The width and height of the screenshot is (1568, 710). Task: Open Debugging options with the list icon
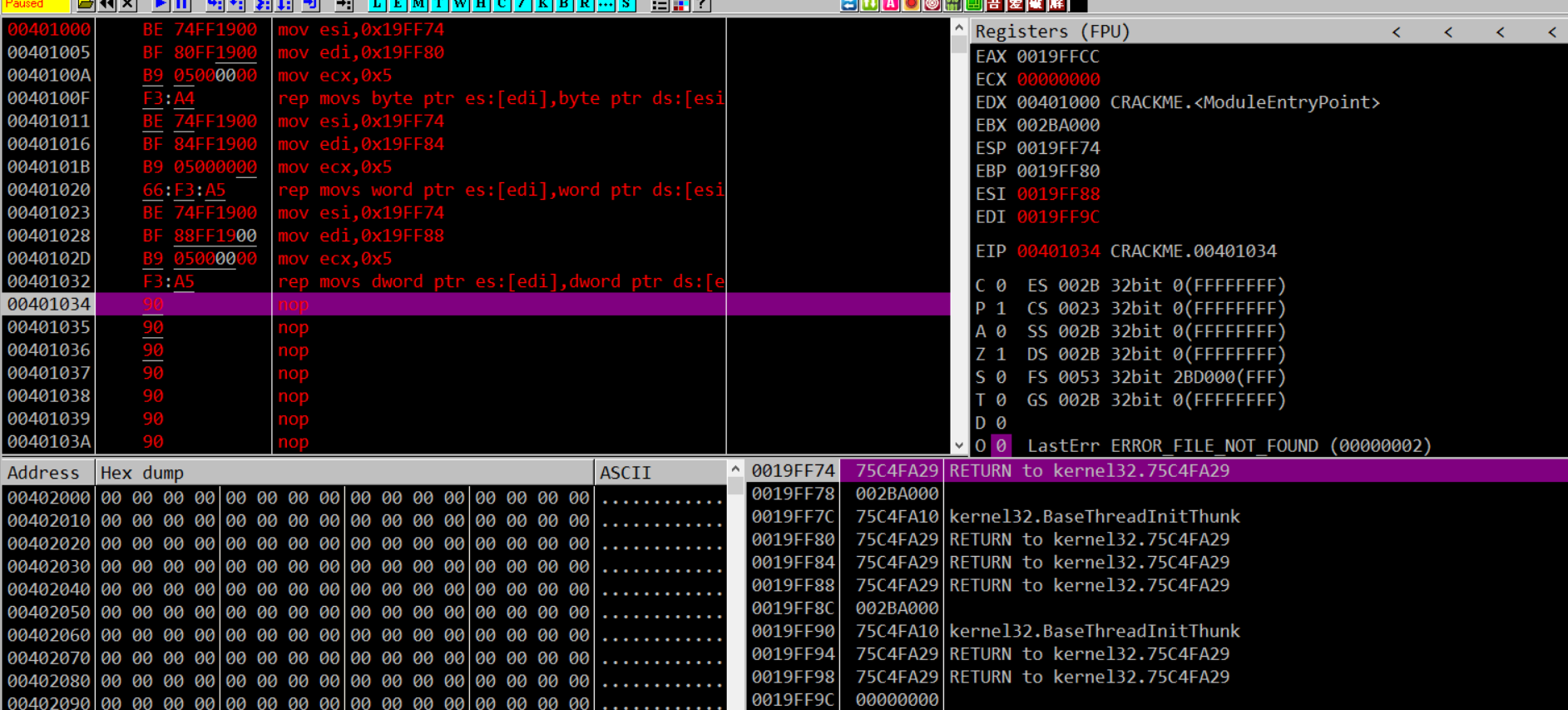tap(660, 4)
